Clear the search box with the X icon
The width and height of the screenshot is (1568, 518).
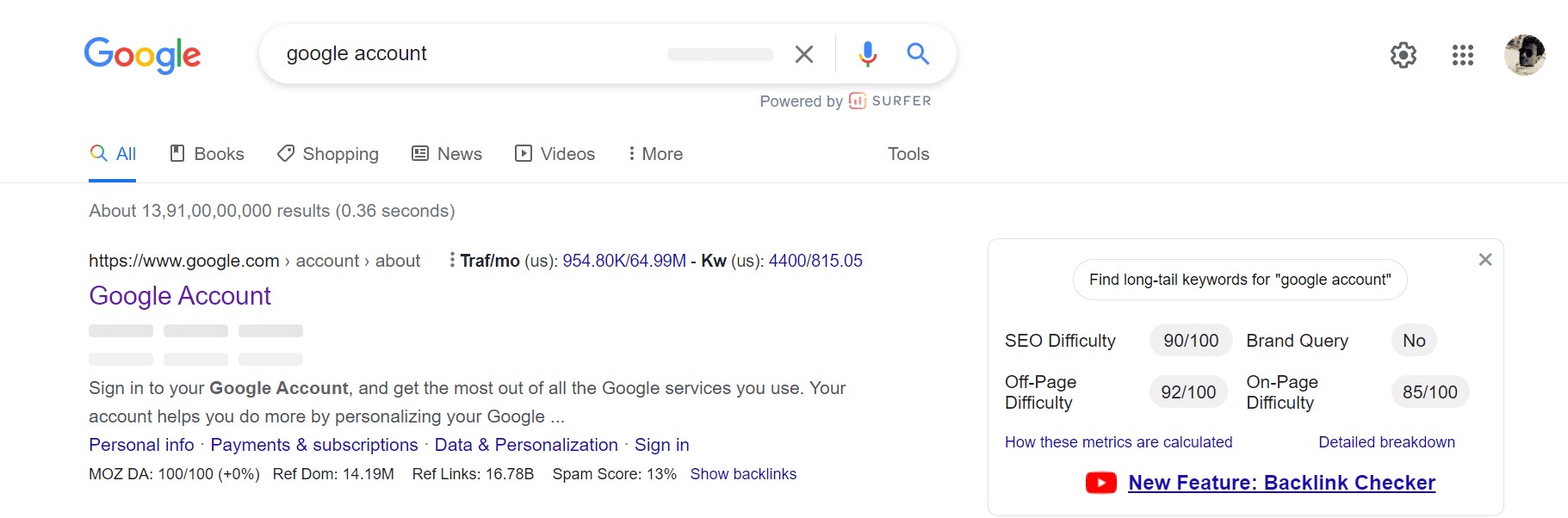[803, 53]
